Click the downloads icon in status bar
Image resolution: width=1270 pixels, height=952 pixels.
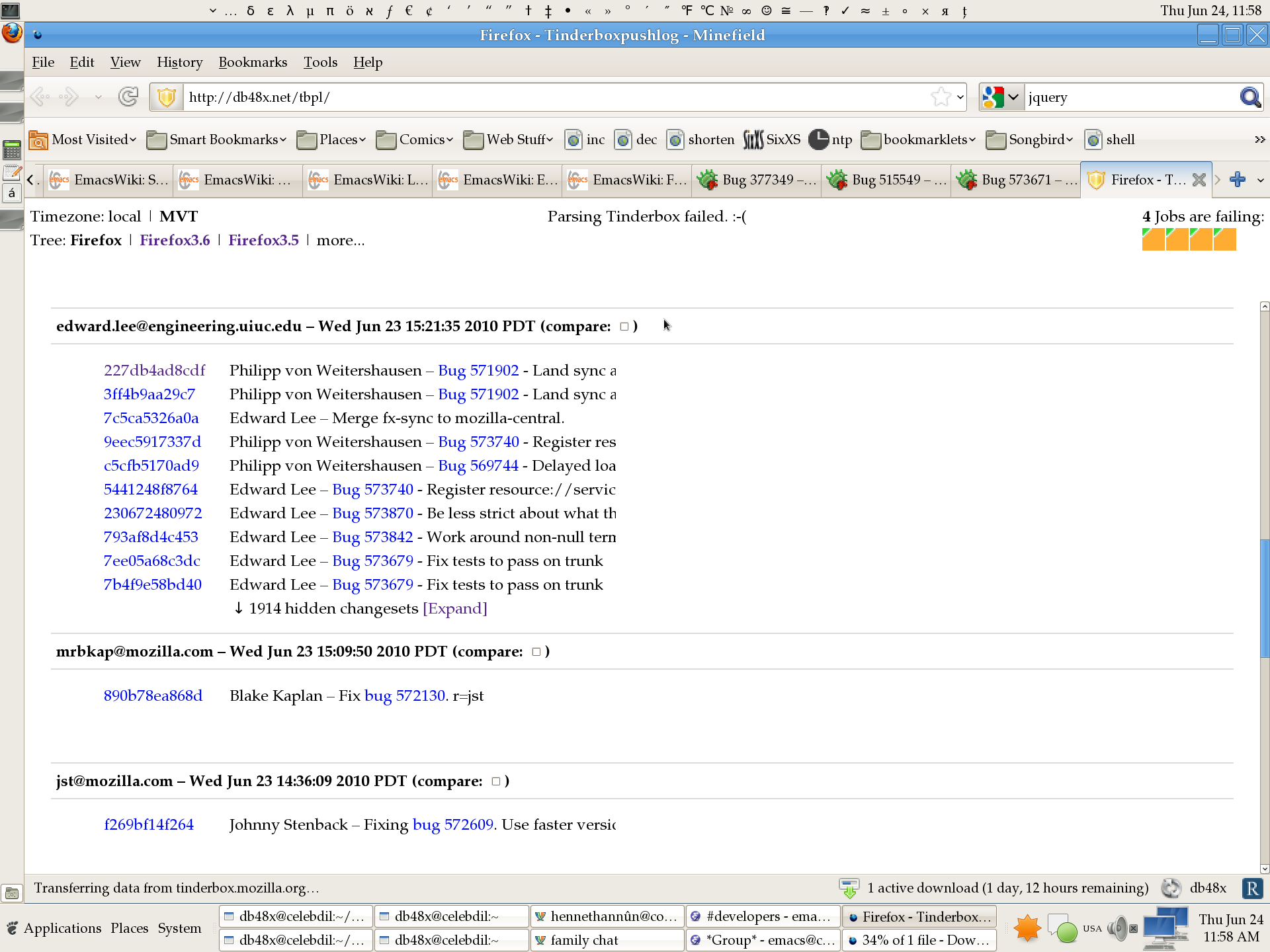[x=849, y=888]
